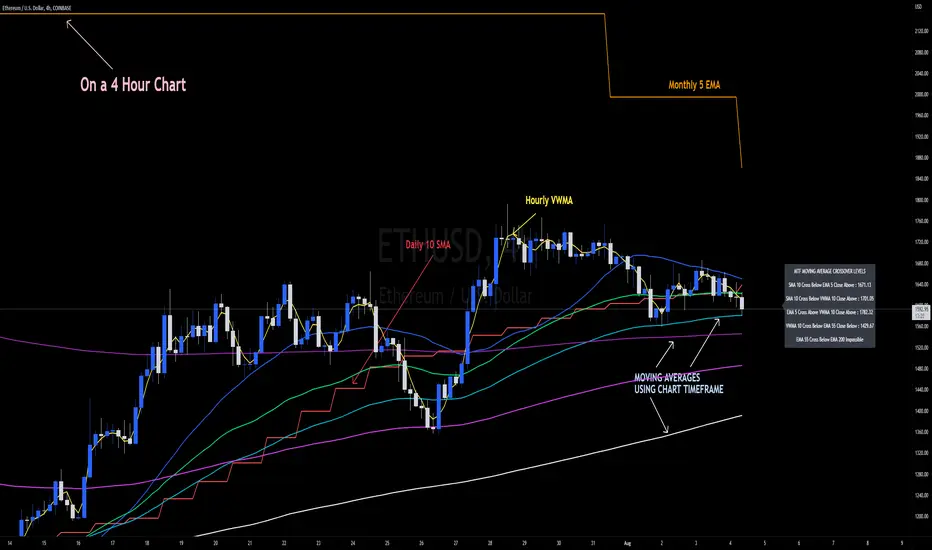The height and width of the screenshot is (550, 932).
Task: Click the 1200.00 price axis label
Action: pos(922,517)
